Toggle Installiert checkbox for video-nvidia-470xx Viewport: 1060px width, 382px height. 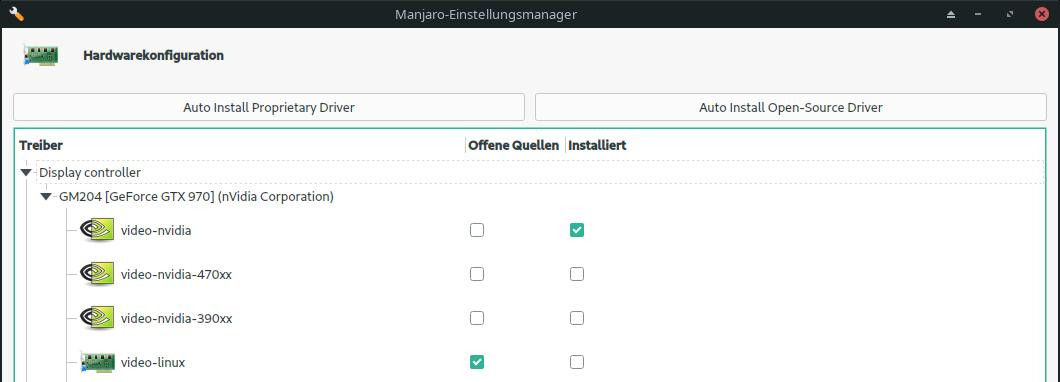click(x=577, y=274)
